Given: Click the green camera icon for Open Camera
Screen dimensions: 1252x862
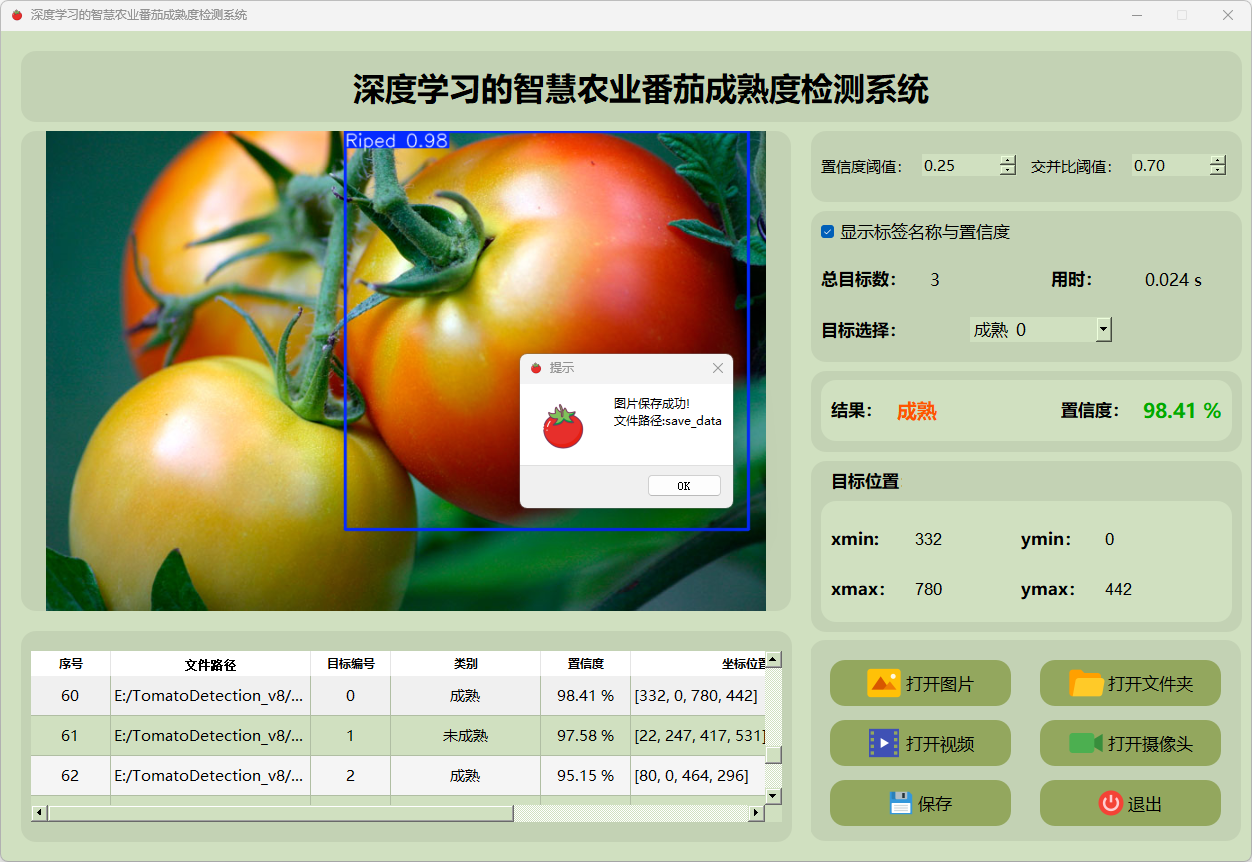Looking at the screenshot, I should click(x=1085, y=743).
